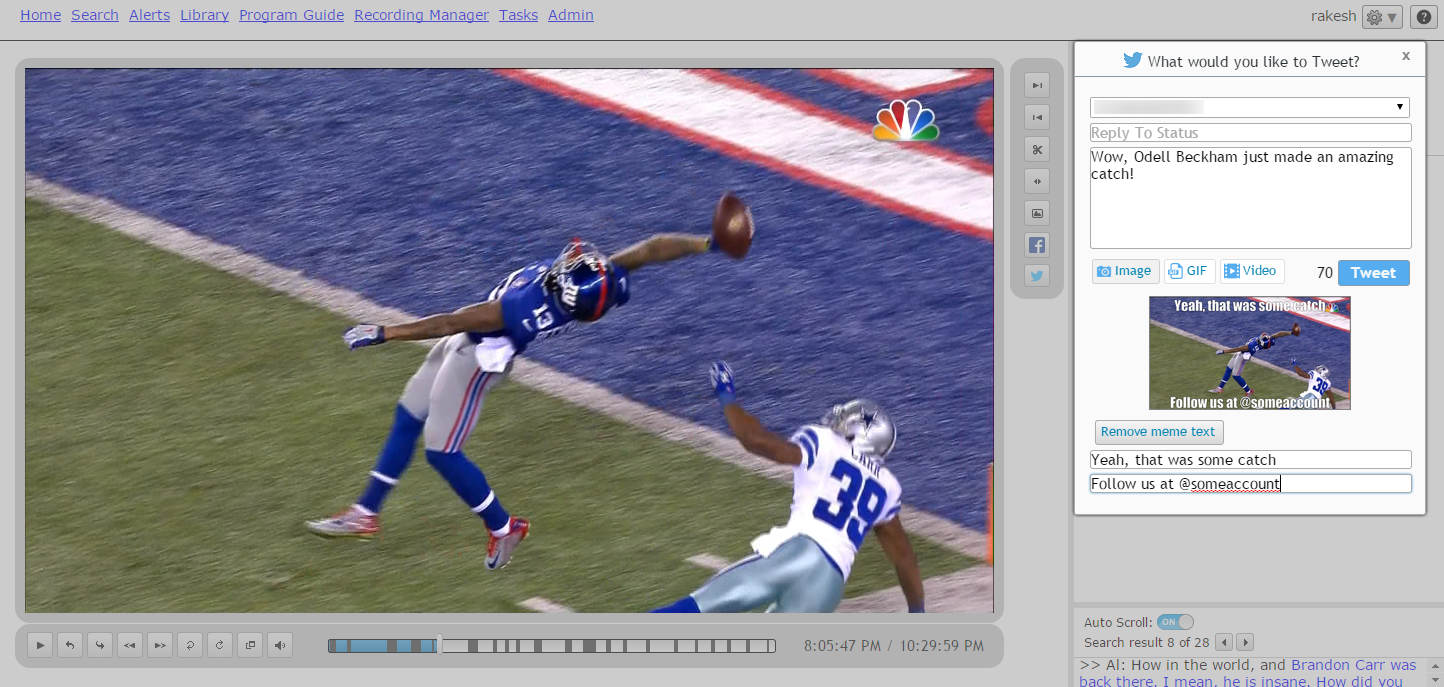Click the Twitter icon in side toolbar
This screenshot has height=687, width=1444.
(1037, 276)
